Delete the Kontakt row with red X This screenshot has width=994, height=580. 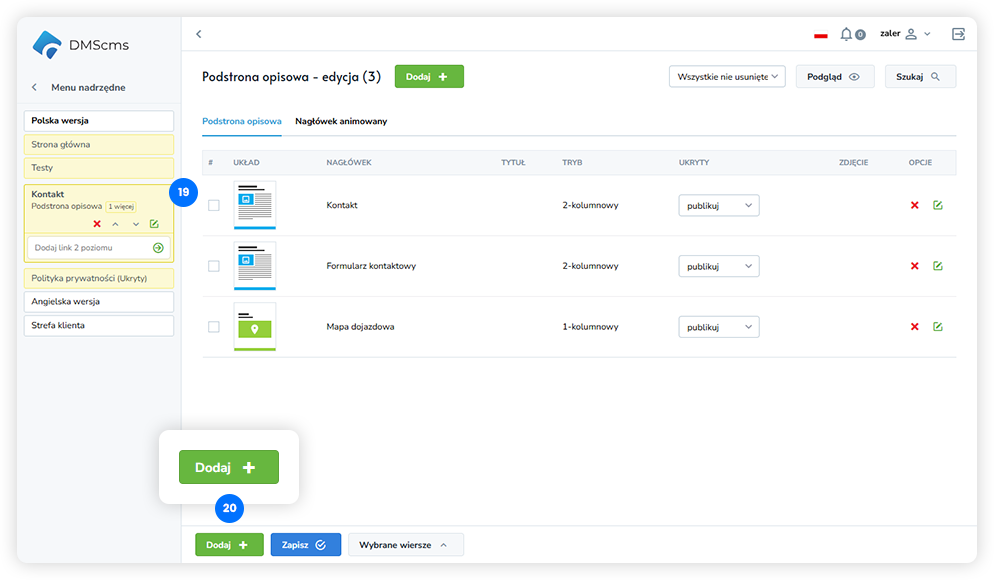coord(914,205)
